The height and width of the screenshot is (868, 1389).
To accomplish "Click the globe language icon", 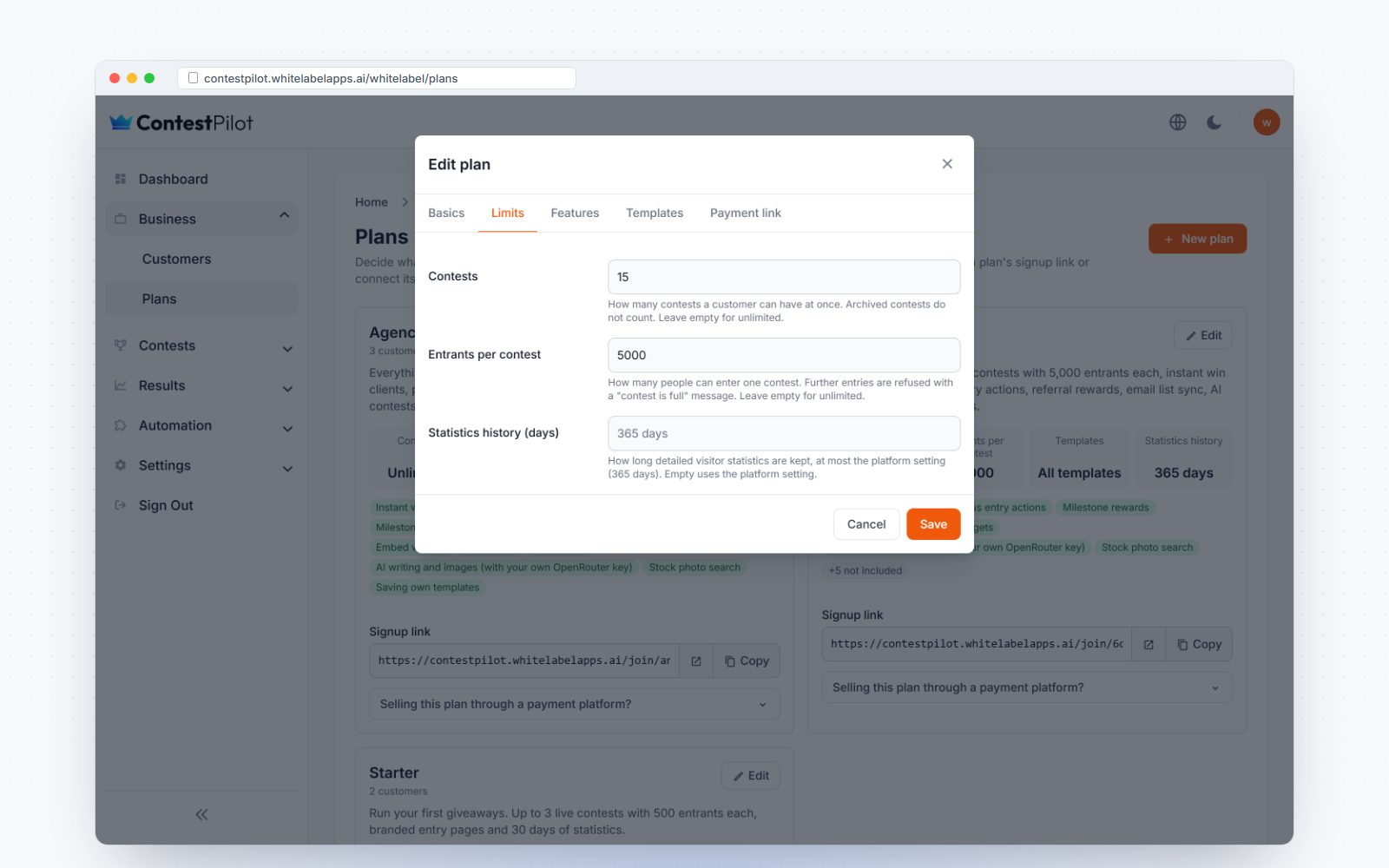I will tap(1177, 122).
